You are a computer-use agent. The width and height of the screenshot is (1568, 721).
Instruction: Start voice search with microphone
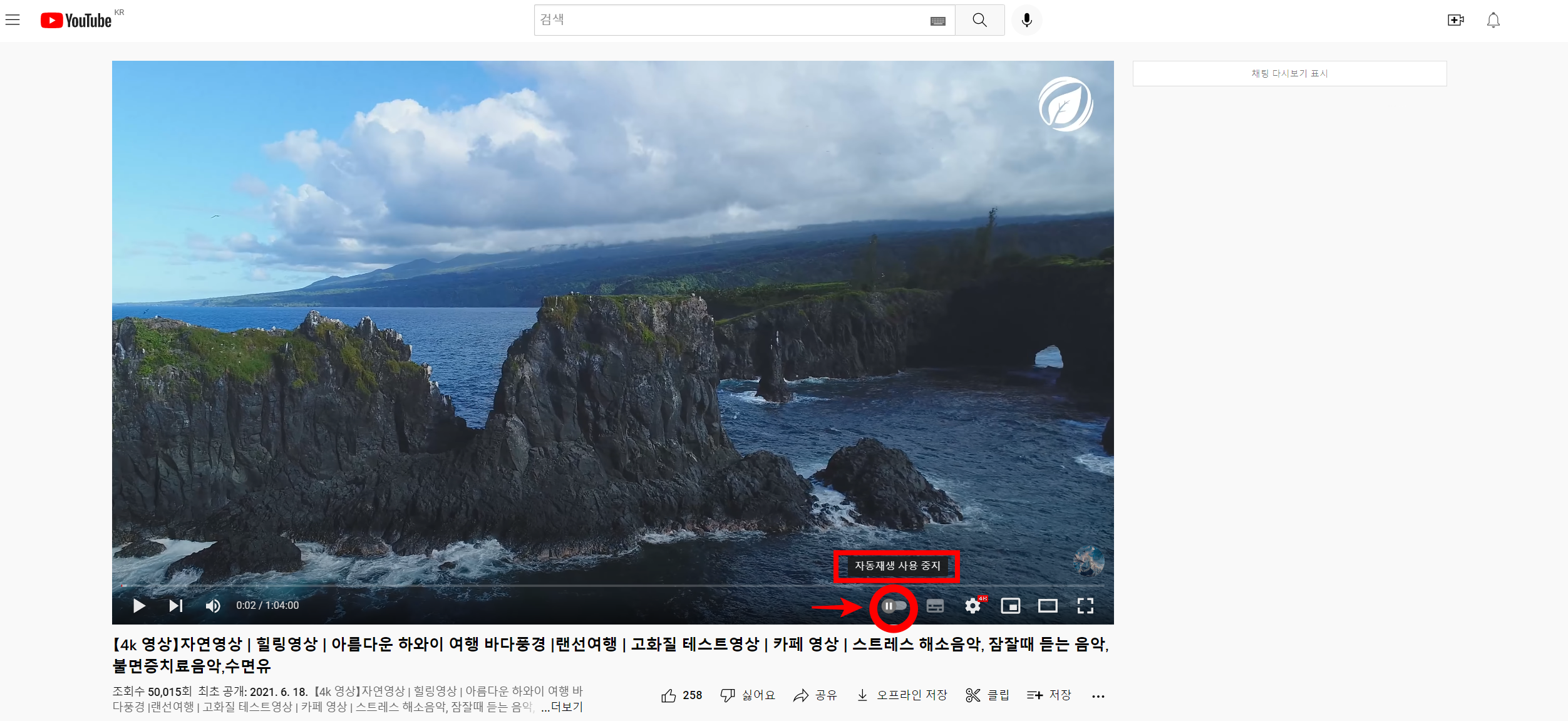click(x=1027, y=20)
